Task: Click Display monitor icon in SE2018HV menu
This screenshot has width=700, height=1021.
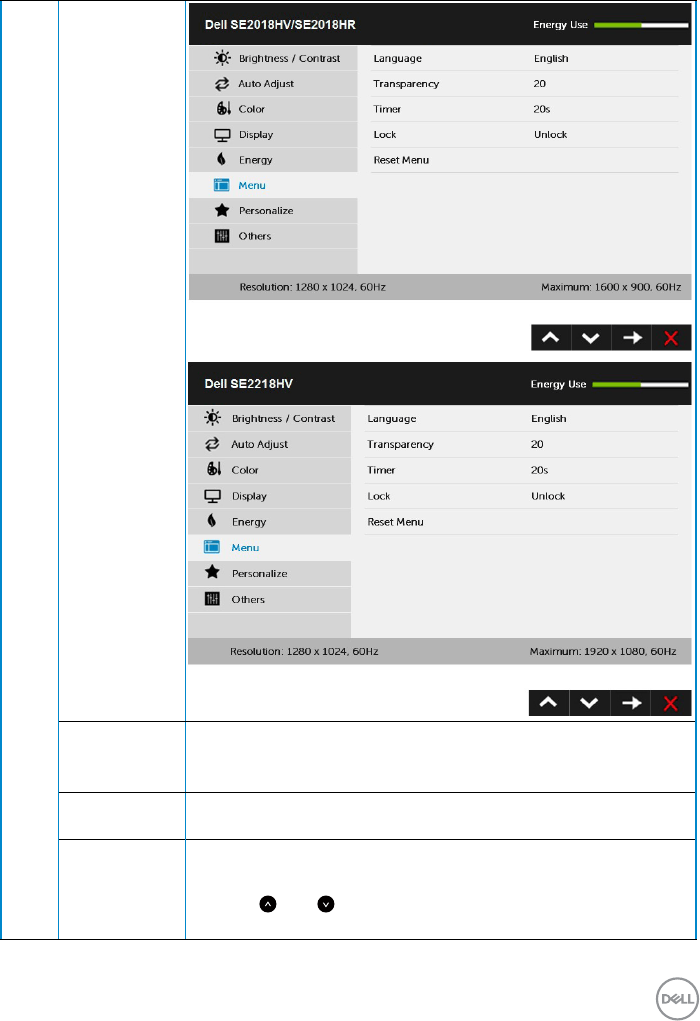Action: point(222,135)
